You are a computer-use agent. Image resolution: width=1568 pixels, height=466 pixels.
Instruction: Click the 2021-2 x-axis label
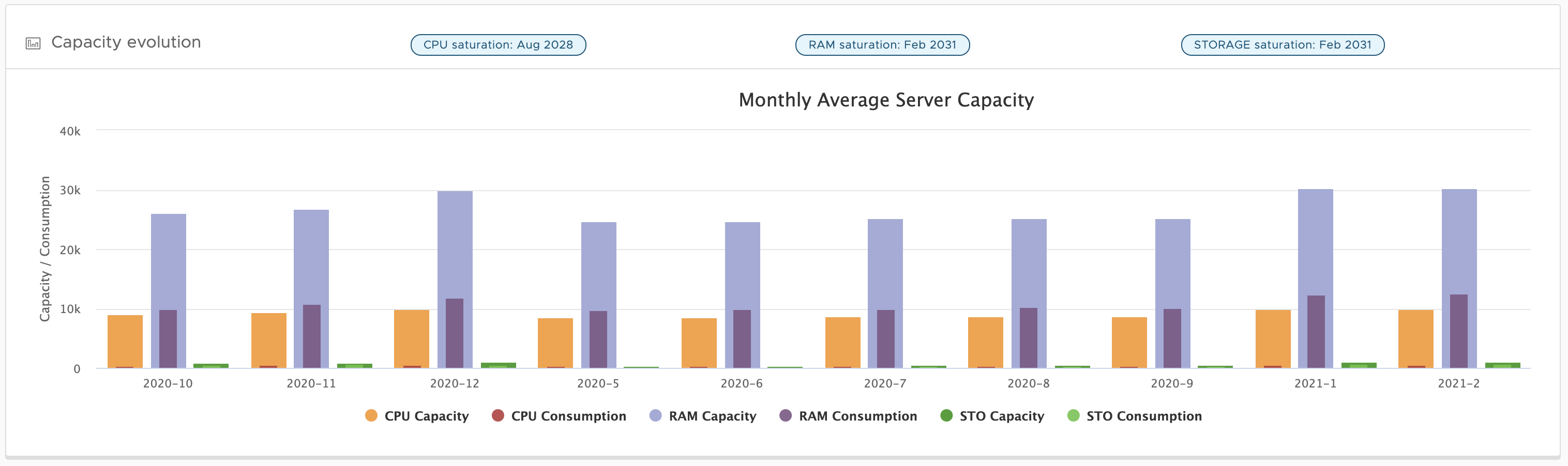click(x=1458, y=383)
